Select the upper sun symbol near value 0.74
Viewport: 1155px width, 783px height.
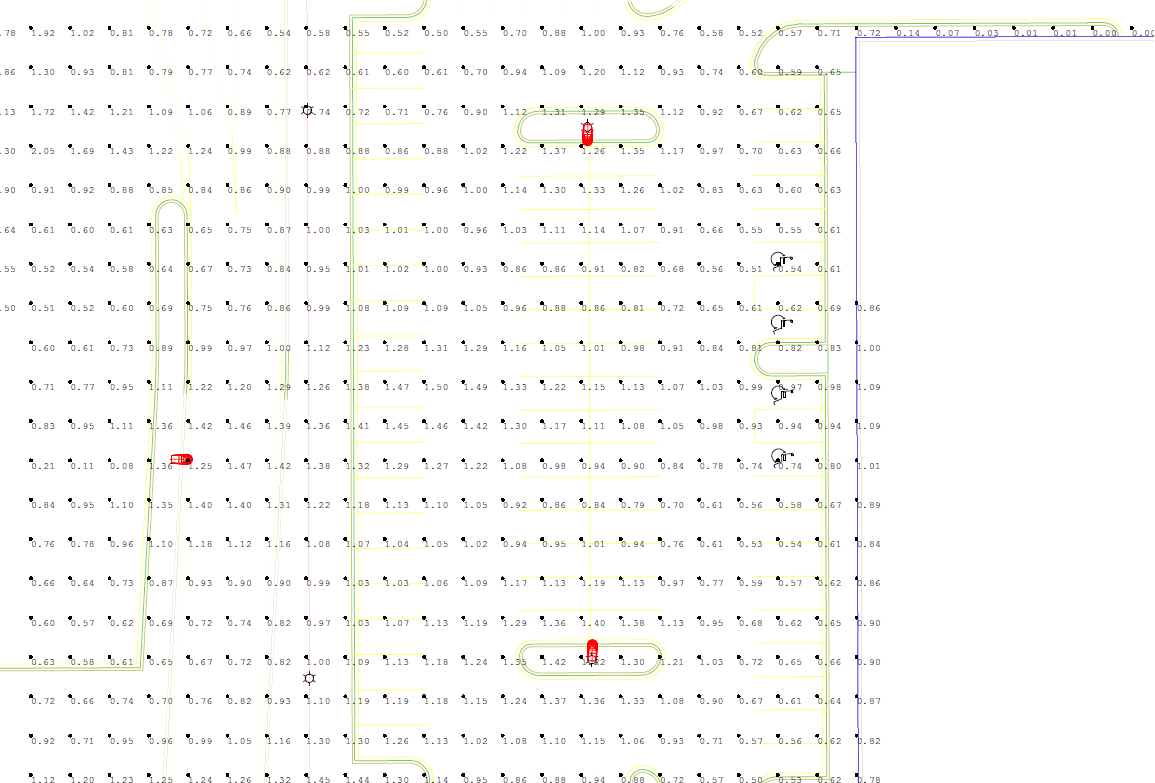(308, 111)
